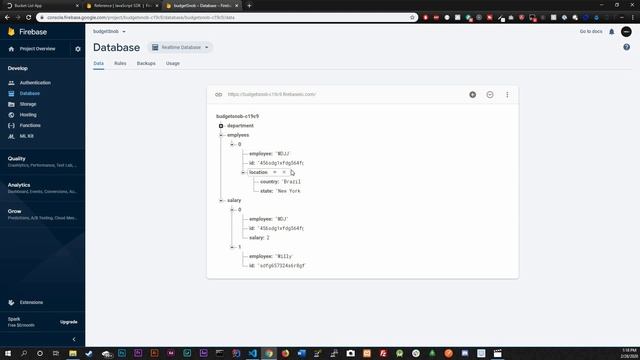The height and width of the screenshot is (360, 640).
Task: Reload the page in browser
Action: click(x=28, y=18)
